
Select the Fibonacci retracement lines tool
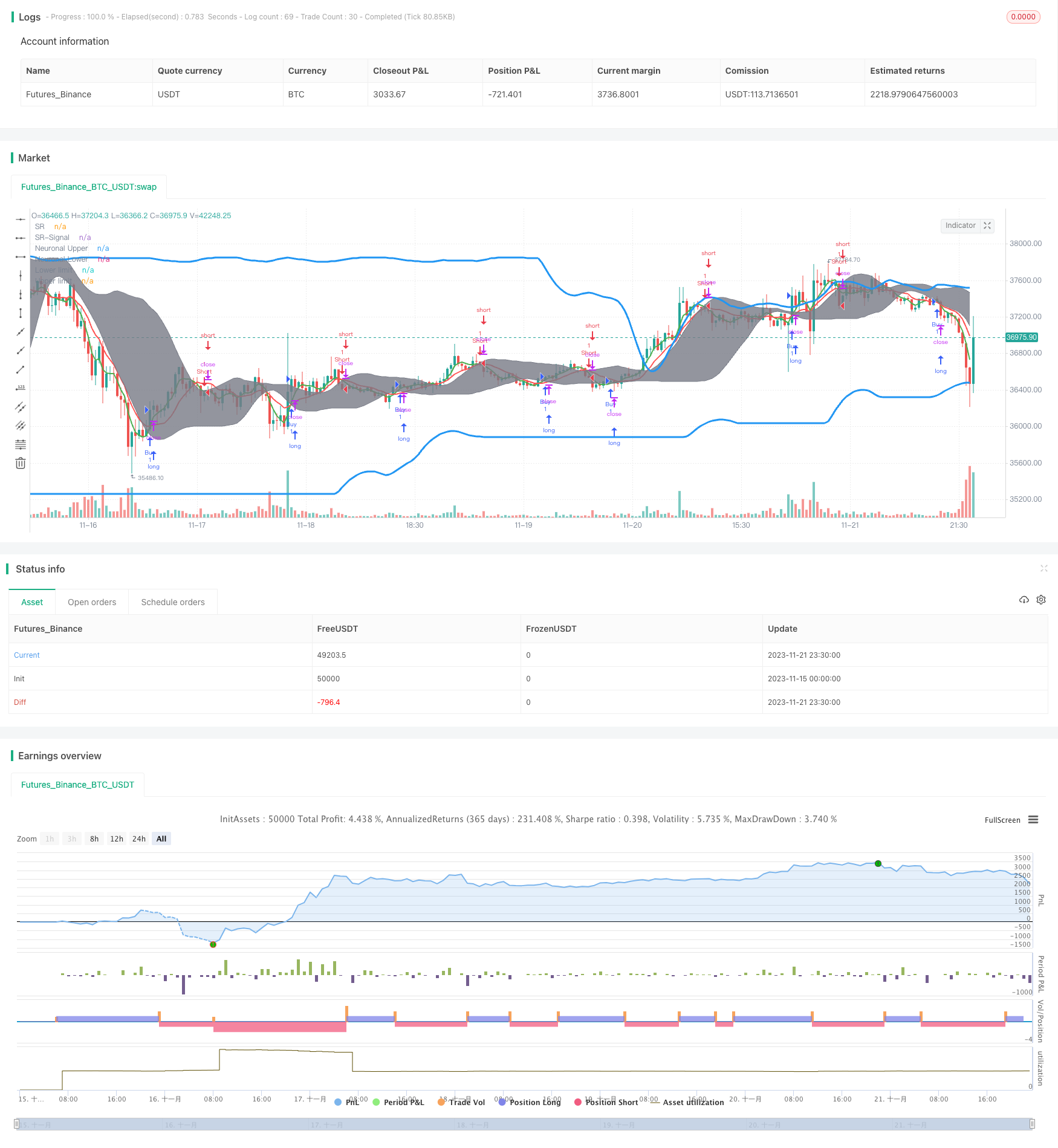coord(21,444)
